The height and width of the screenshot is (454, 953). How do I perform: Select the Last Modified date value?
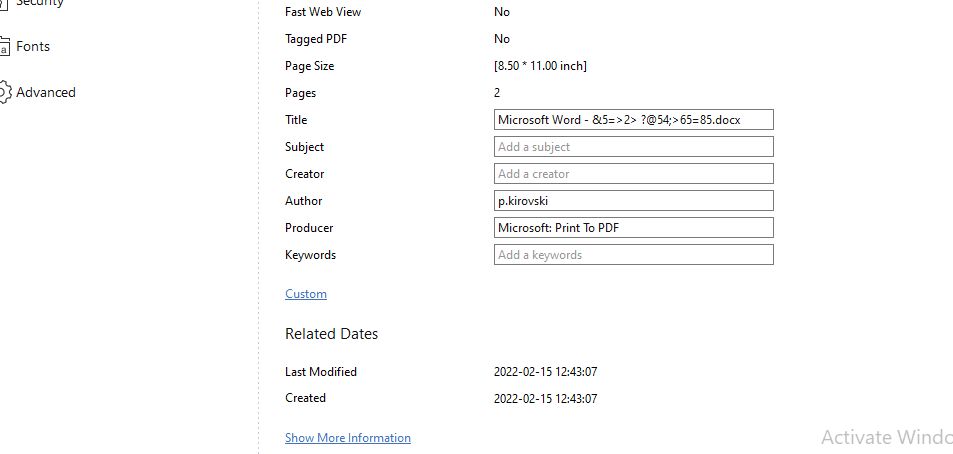pyautogui.click(x=545, y=372)
